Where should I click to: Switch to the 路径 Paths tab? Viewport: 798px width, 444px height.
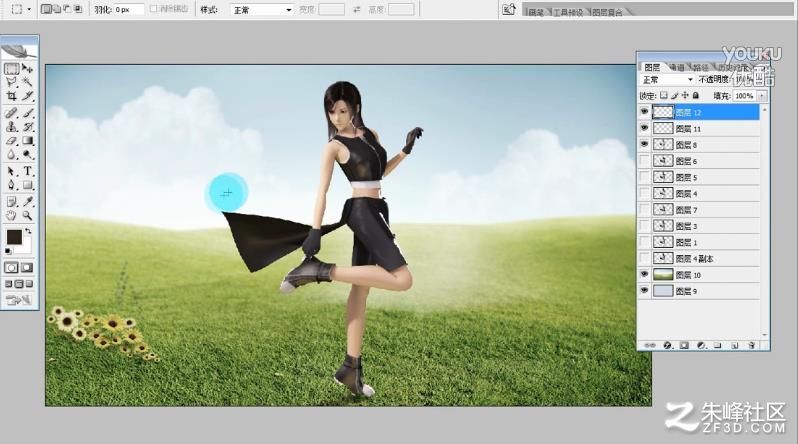[x=700, y=67]
